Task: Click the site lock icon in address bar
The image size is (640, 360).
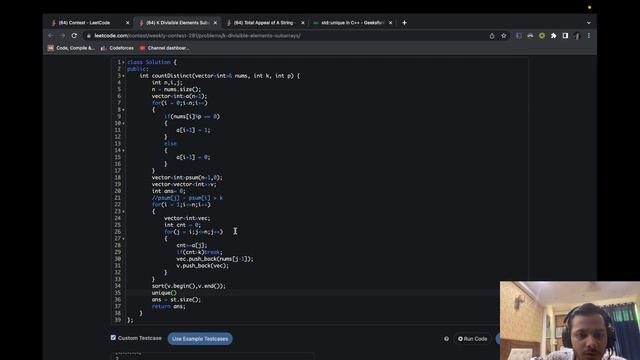Action: [x=89, y=36]
